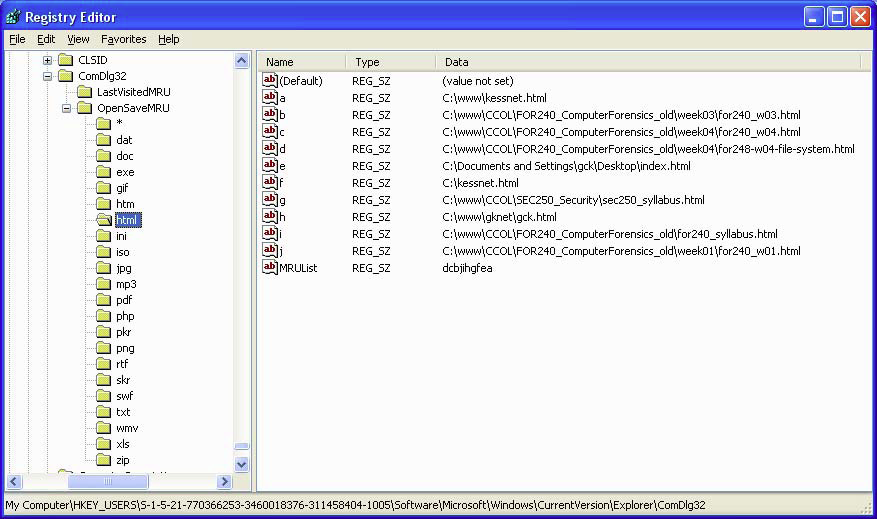Click the Registry Editor title bar icon

(x=13, y=17)
